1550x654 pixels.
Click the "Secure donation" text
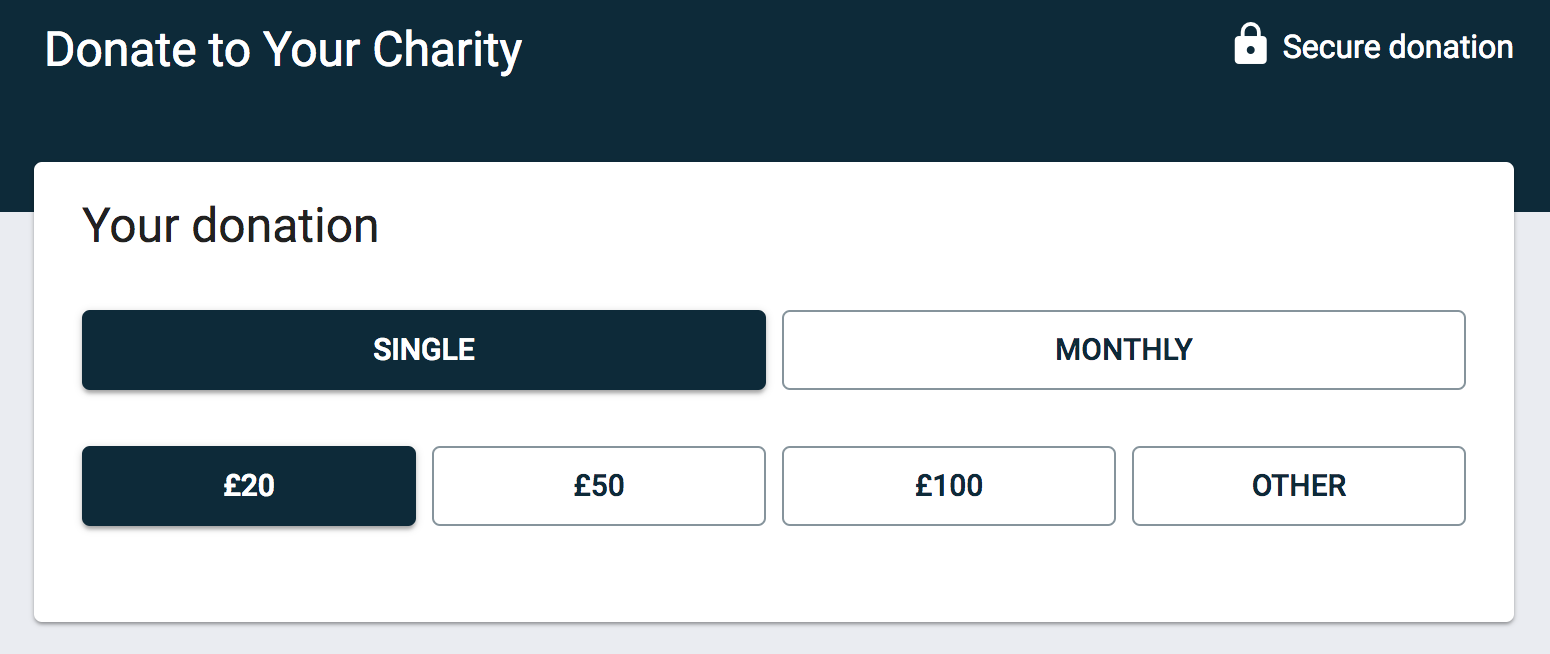1397,47
